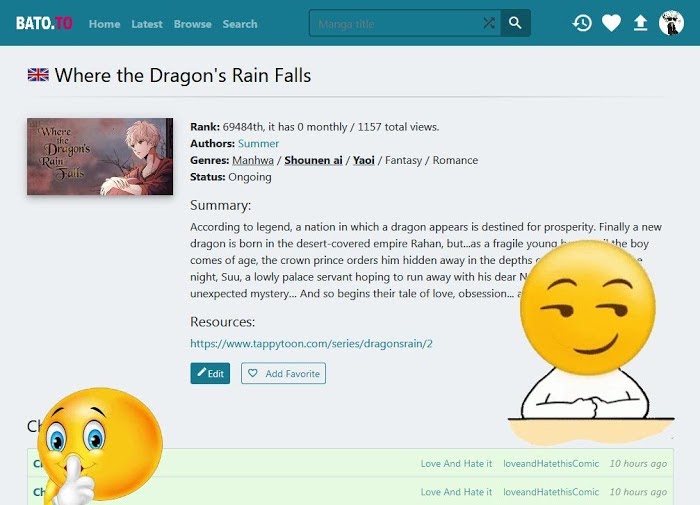
Task: Open the tappytoon.com resource link
Action: (311, 343)
